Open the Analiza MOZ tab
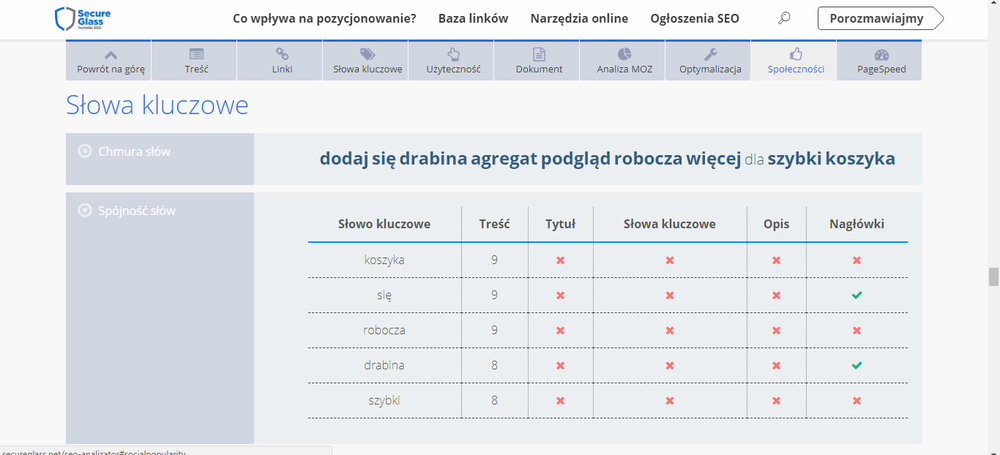 [x=624, y=61]
